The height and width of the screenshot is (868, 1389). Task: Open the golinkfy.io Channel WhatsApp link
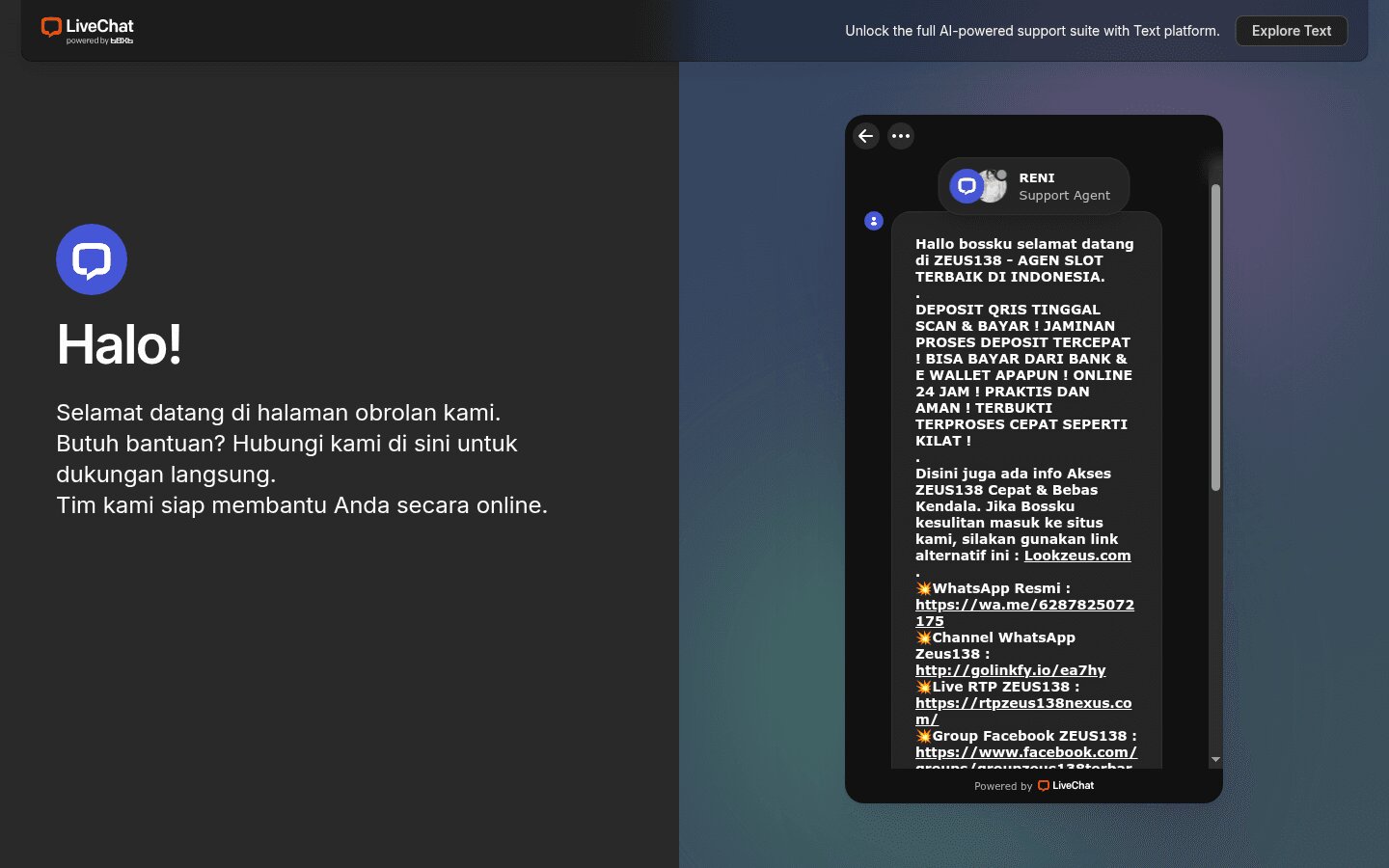(1011, 670)
